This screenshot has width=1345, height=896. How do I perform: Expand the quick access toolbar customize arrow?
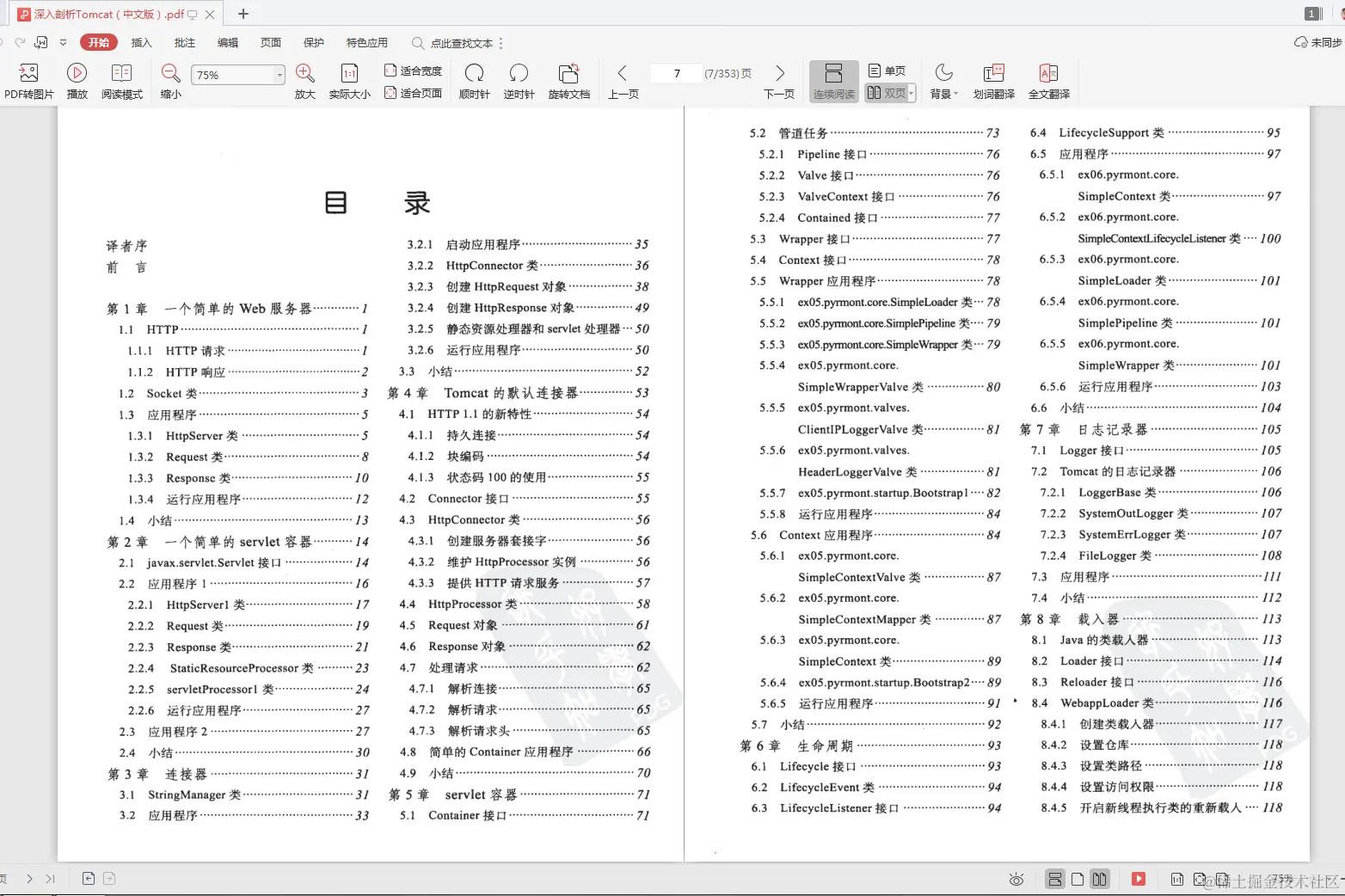(63, 42)
